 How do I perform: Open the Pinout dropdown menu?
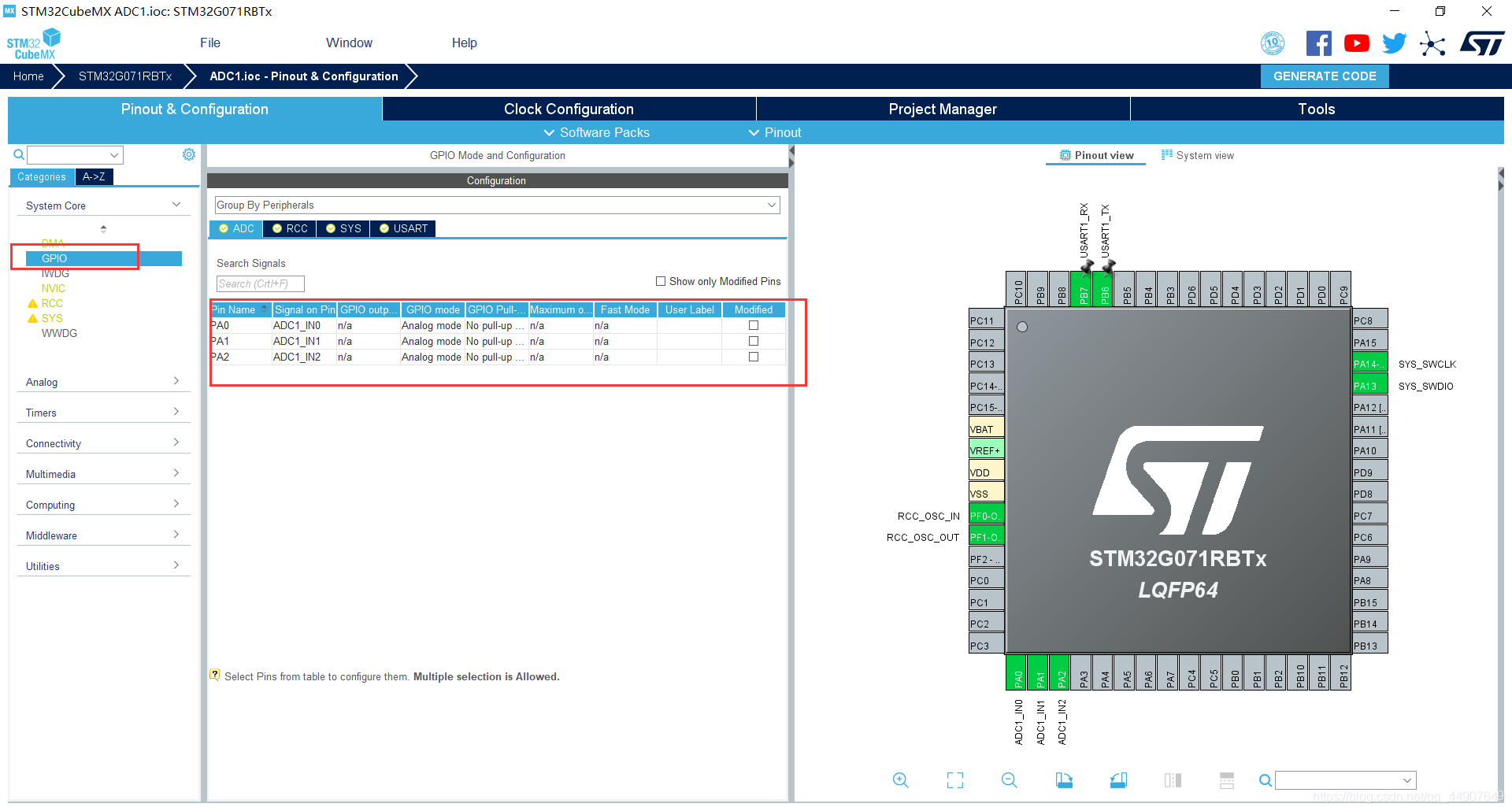click(775, 132)
